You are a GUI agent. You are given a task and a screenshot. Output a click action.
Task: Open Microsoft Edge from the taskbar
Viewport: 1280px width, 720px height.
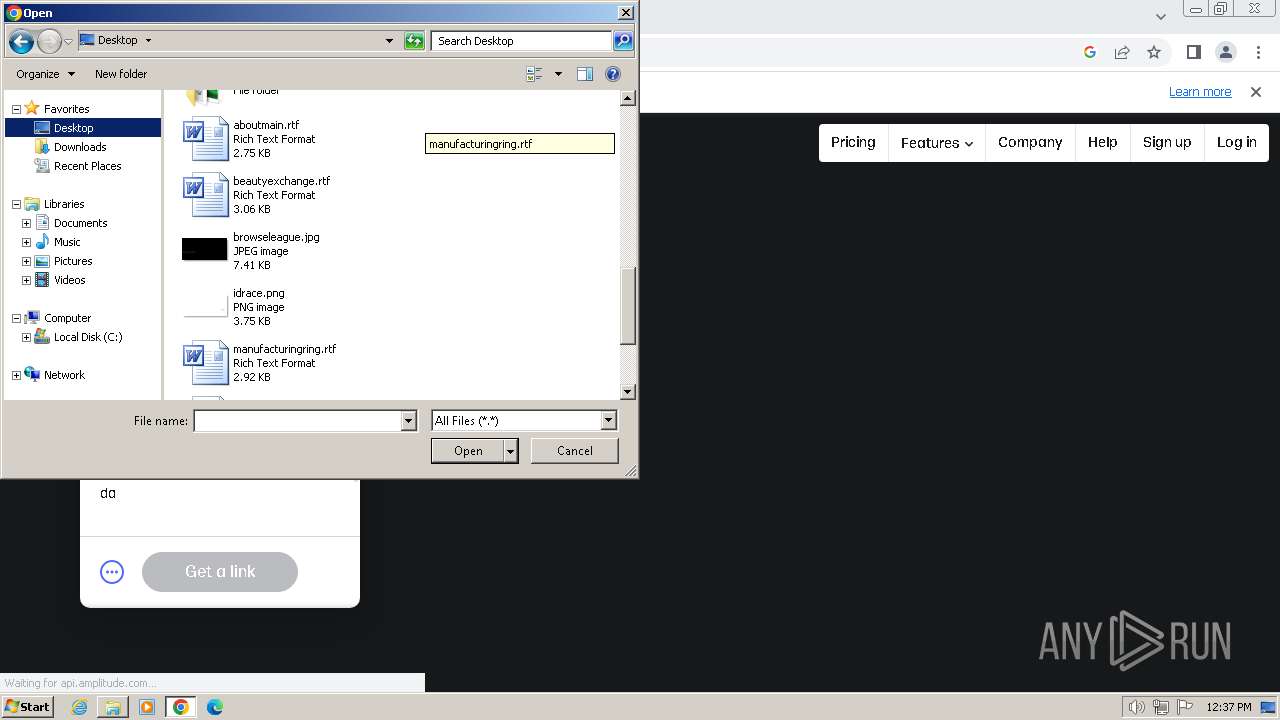point(215,707)
